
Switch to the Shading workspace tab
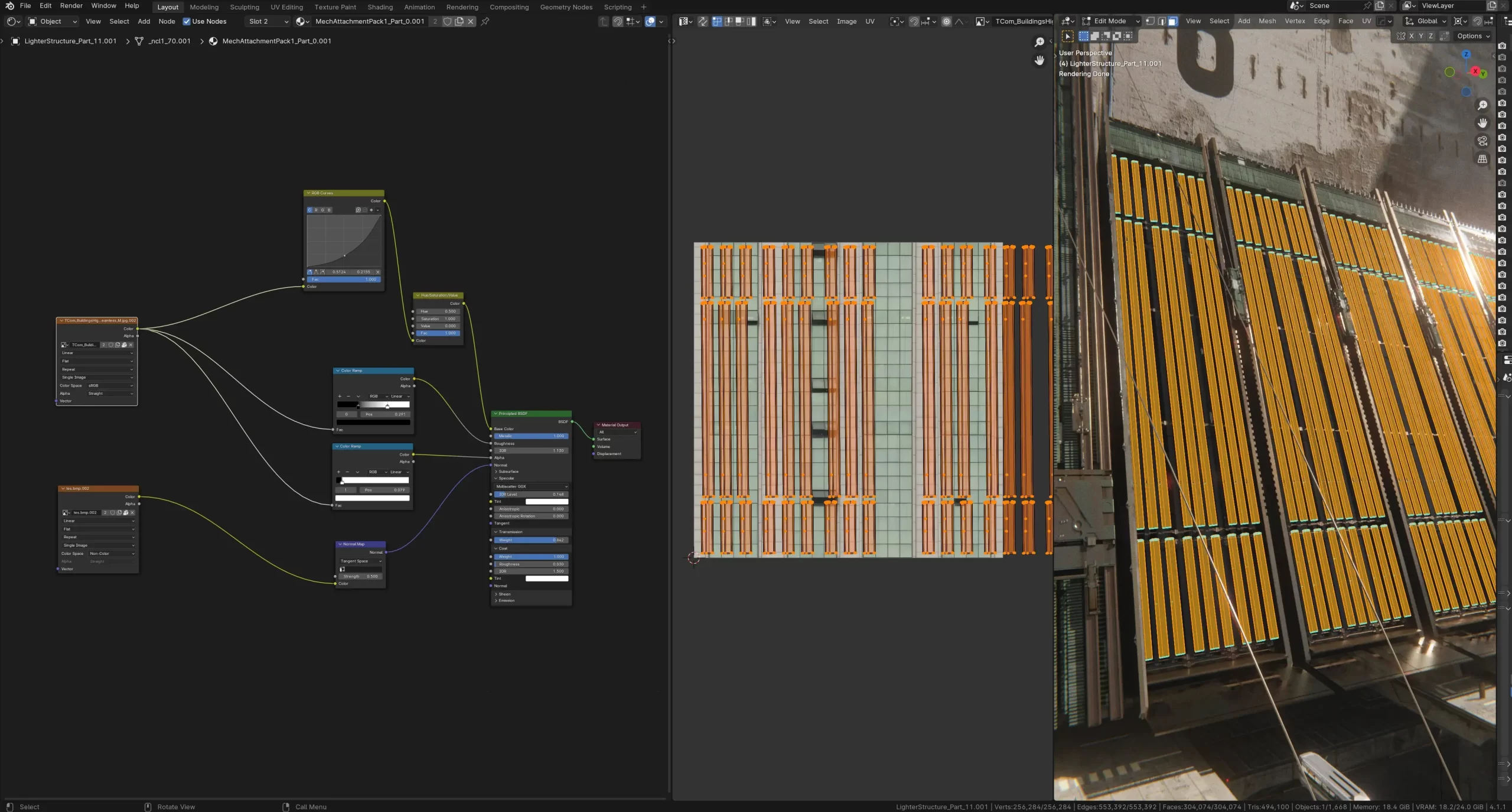pyautogui.click(x=380, y=7)
